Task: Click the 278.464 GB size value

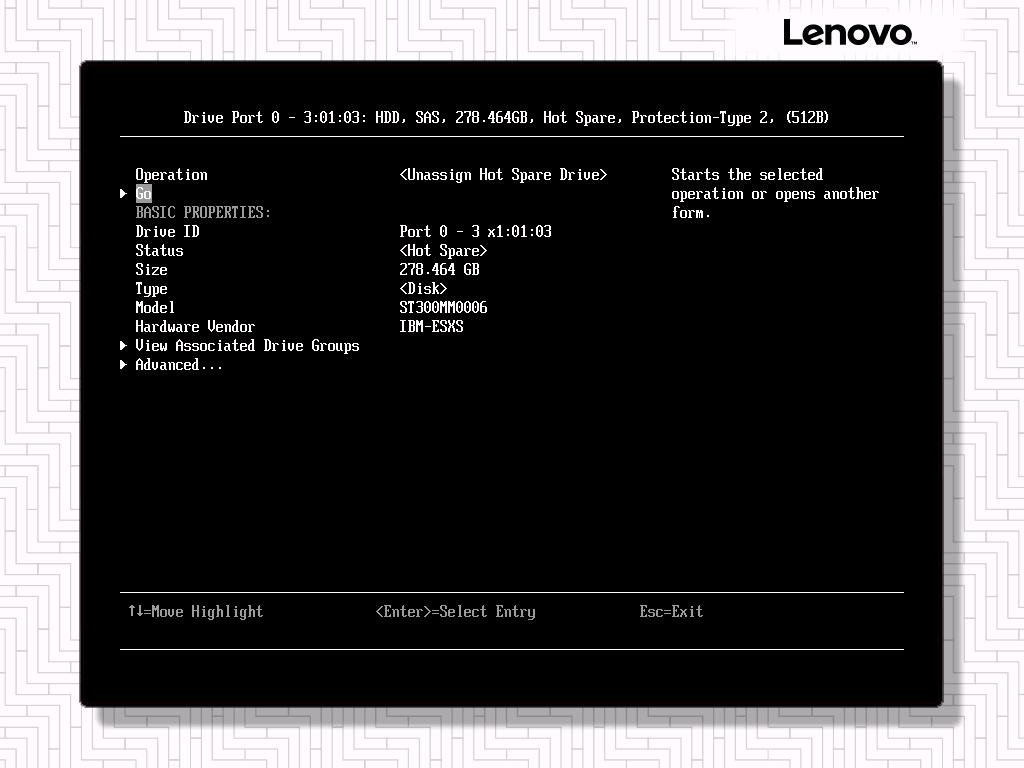Action: pyautogui.click(x=439, y=270)
